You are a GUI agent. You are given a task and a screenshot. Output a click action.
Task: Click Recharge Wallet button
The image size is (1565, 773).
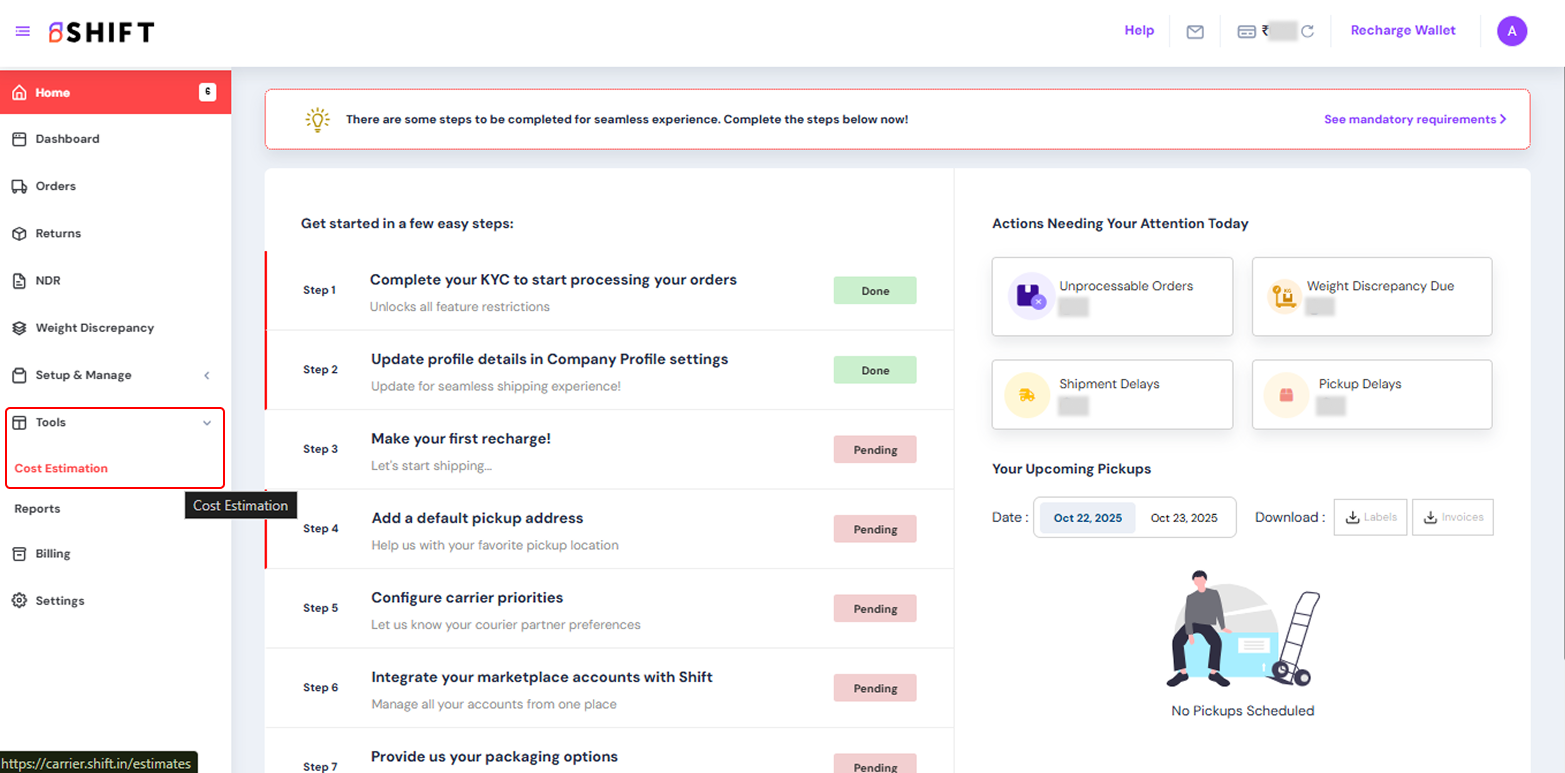coord(1402,30)
